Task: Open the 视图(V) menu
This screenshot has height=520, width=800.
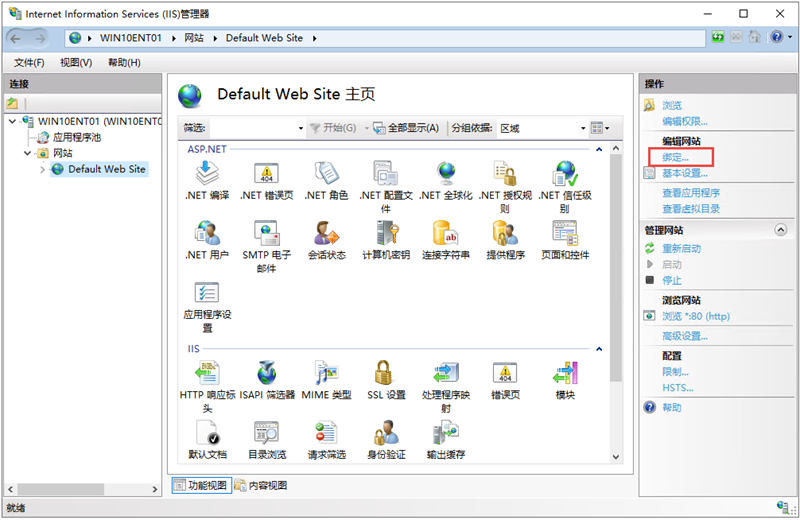Action: [x=76, y=63]
